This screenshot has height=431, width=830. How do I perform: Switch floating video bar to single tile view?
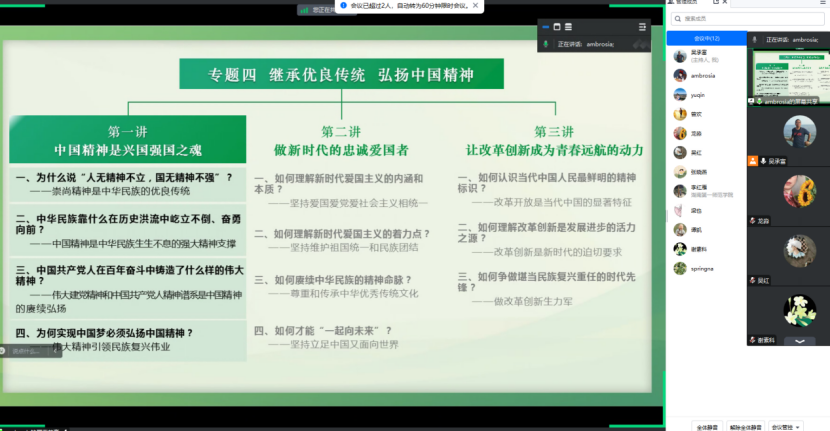coord(557,26)
